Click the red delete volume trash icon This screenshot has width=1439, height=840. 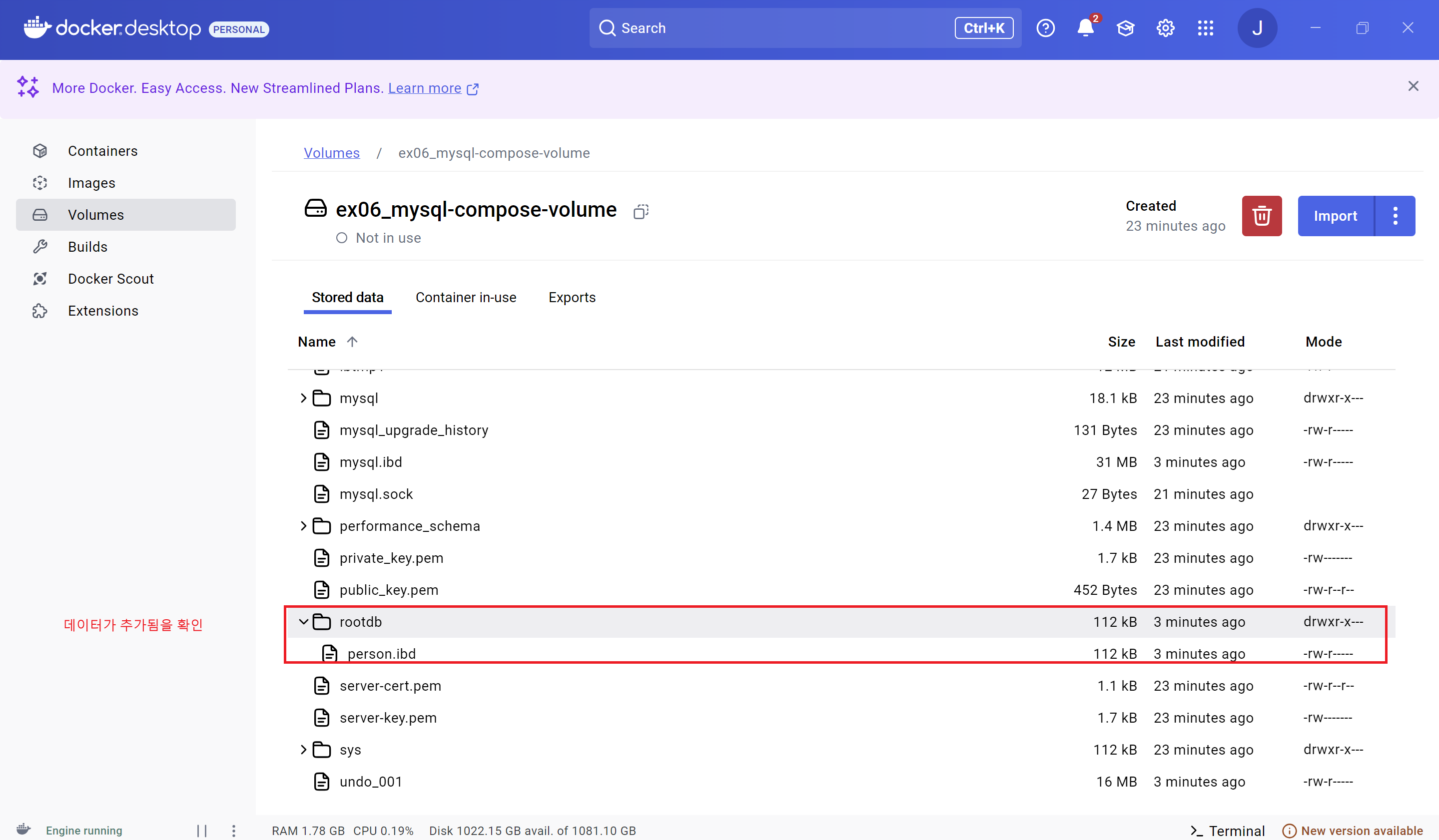tap(1261, 216)
